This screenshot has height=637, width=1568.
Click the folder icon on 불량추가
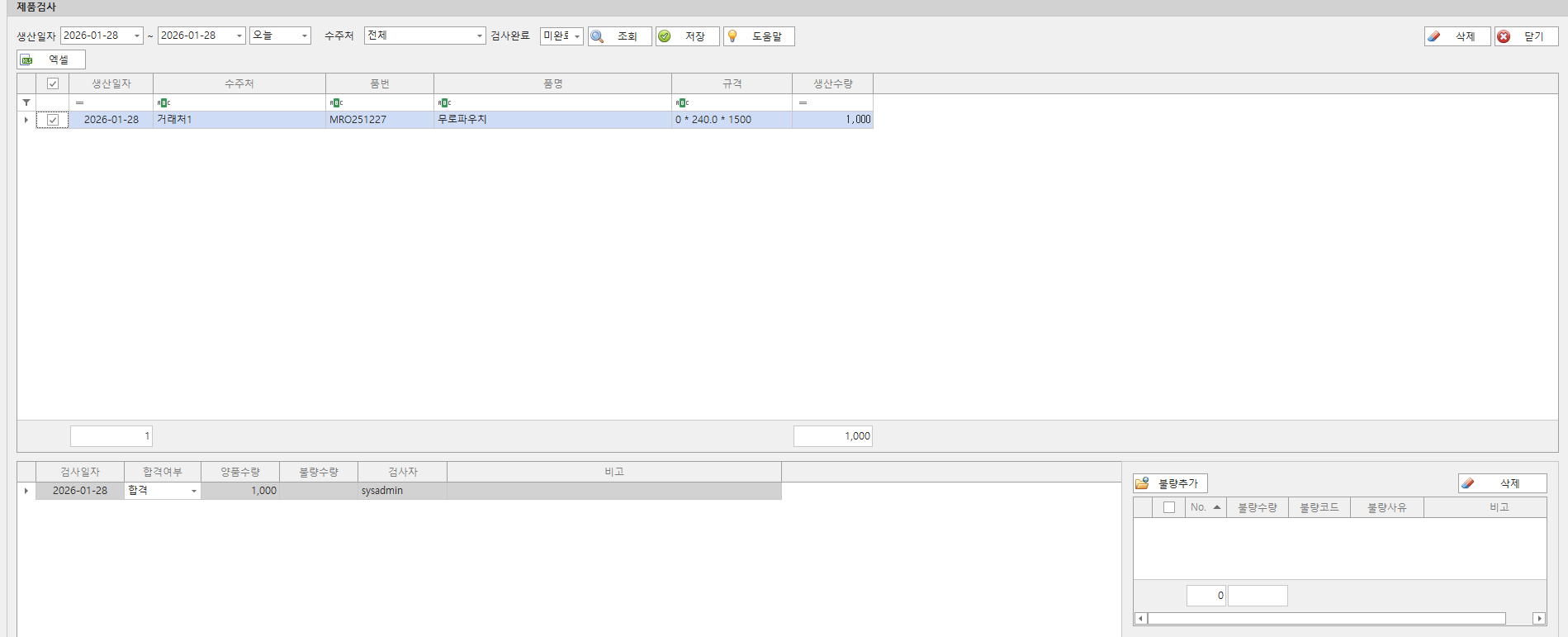(1143, 483)
